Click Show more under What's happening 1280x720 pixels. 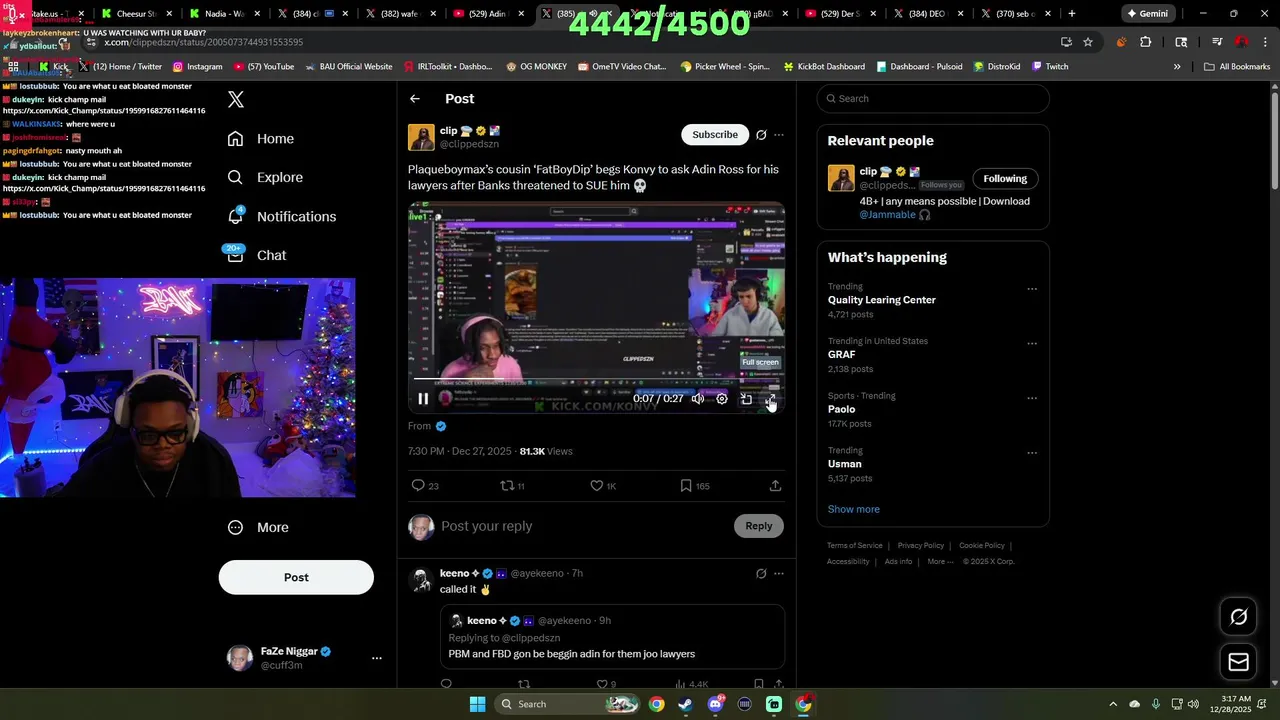pyautogui.click(x=854, y=509)
